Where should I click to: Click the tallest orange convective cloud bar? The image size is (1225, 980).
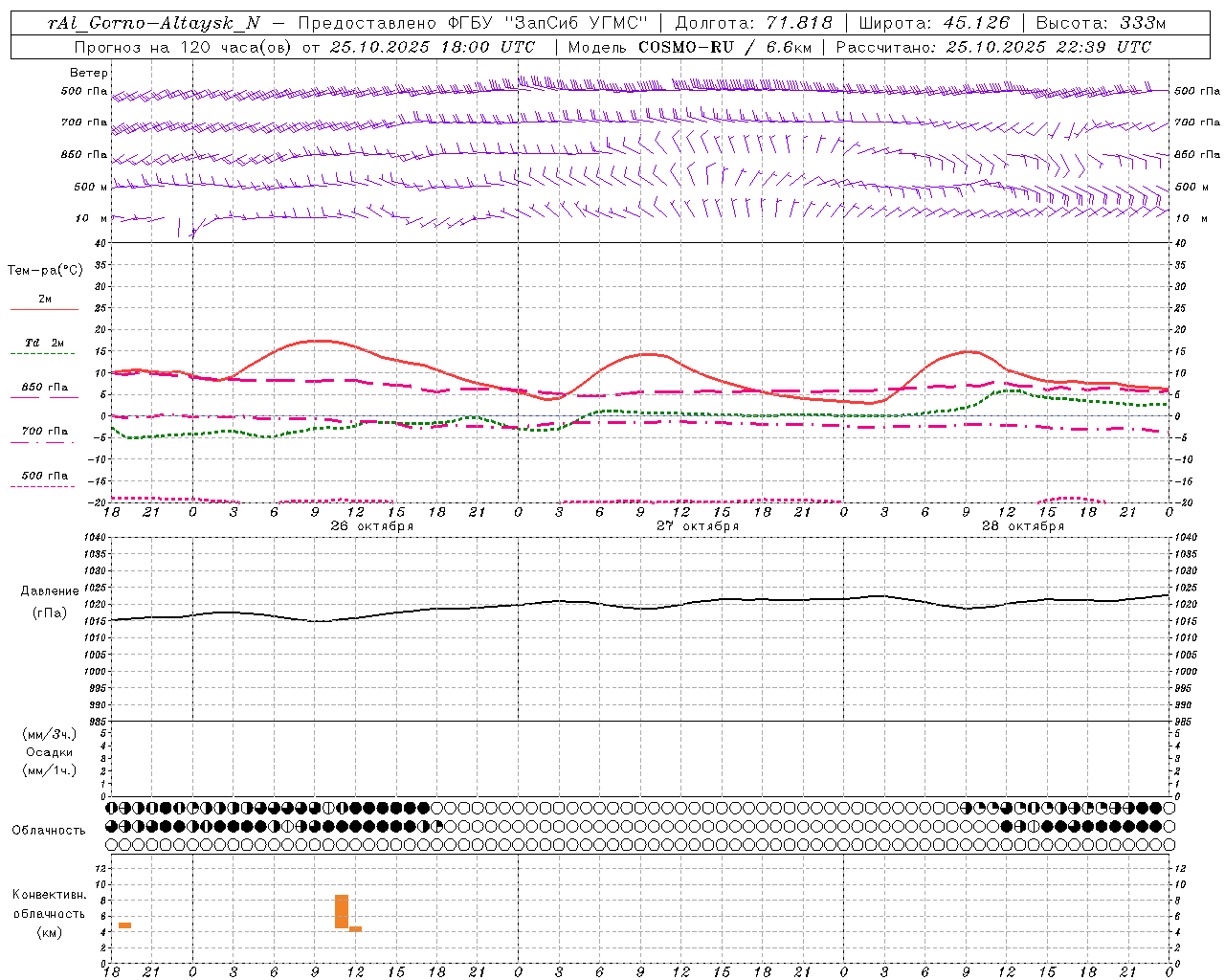tap(342, 911)
